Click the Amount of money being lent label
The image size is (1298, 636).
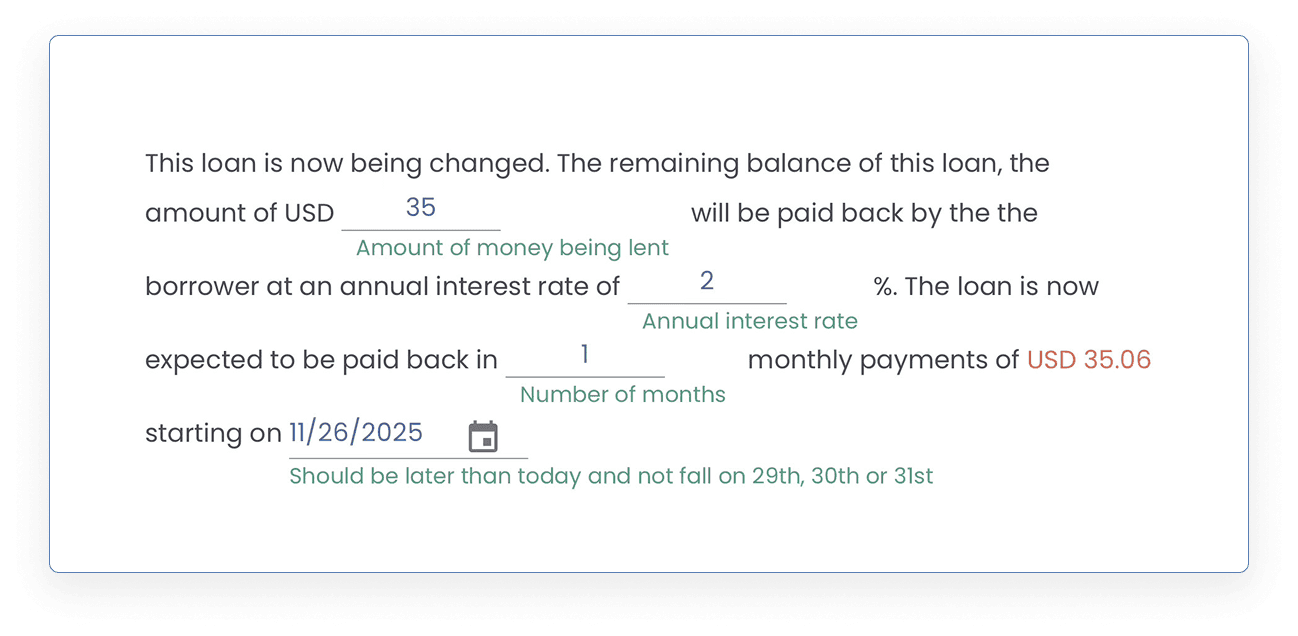[x=512, y=247]
